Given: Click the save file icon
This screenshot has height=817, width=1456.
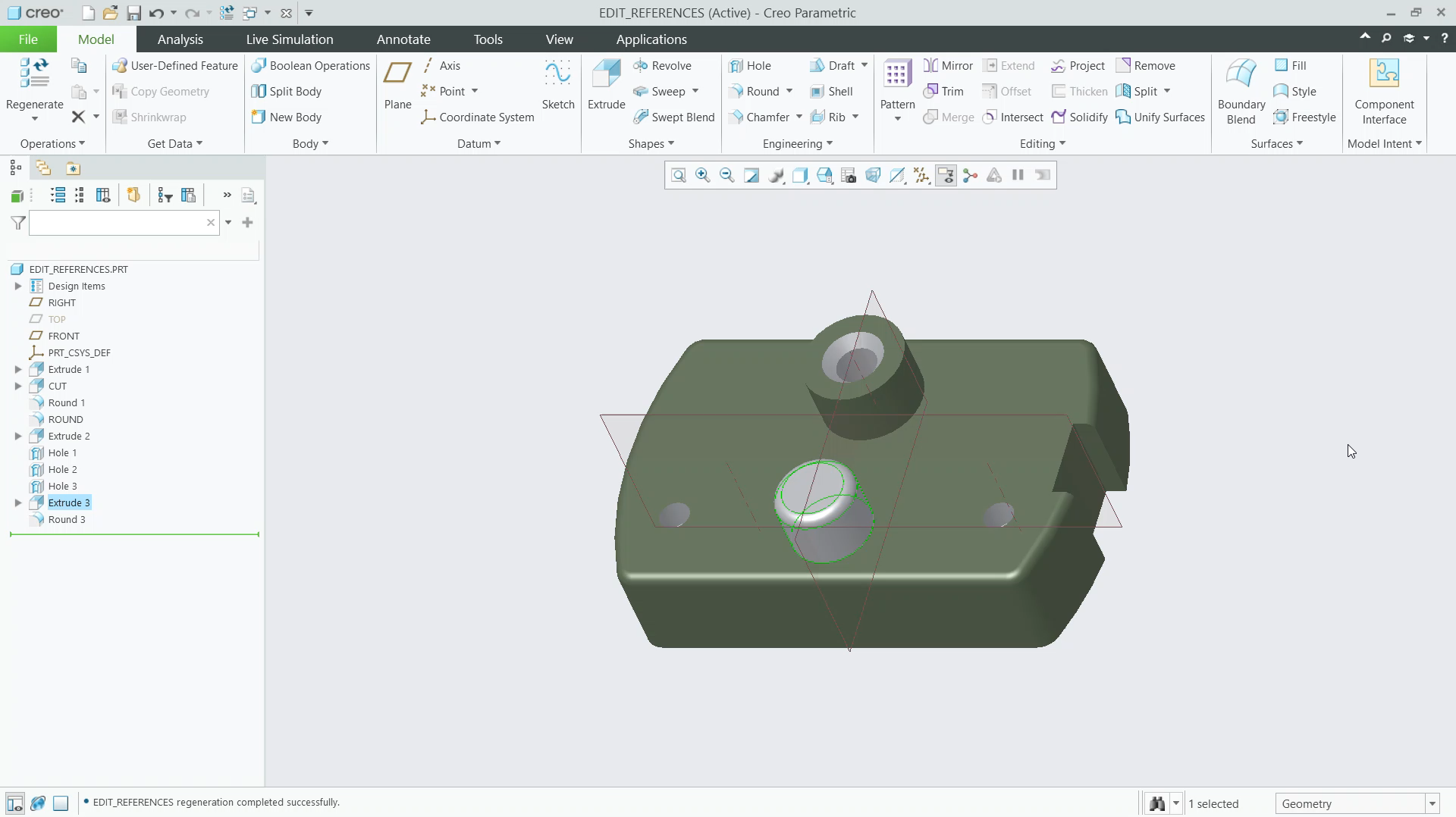Looking at the screenshot, I should pyautogui.click(x=133, y=13).
